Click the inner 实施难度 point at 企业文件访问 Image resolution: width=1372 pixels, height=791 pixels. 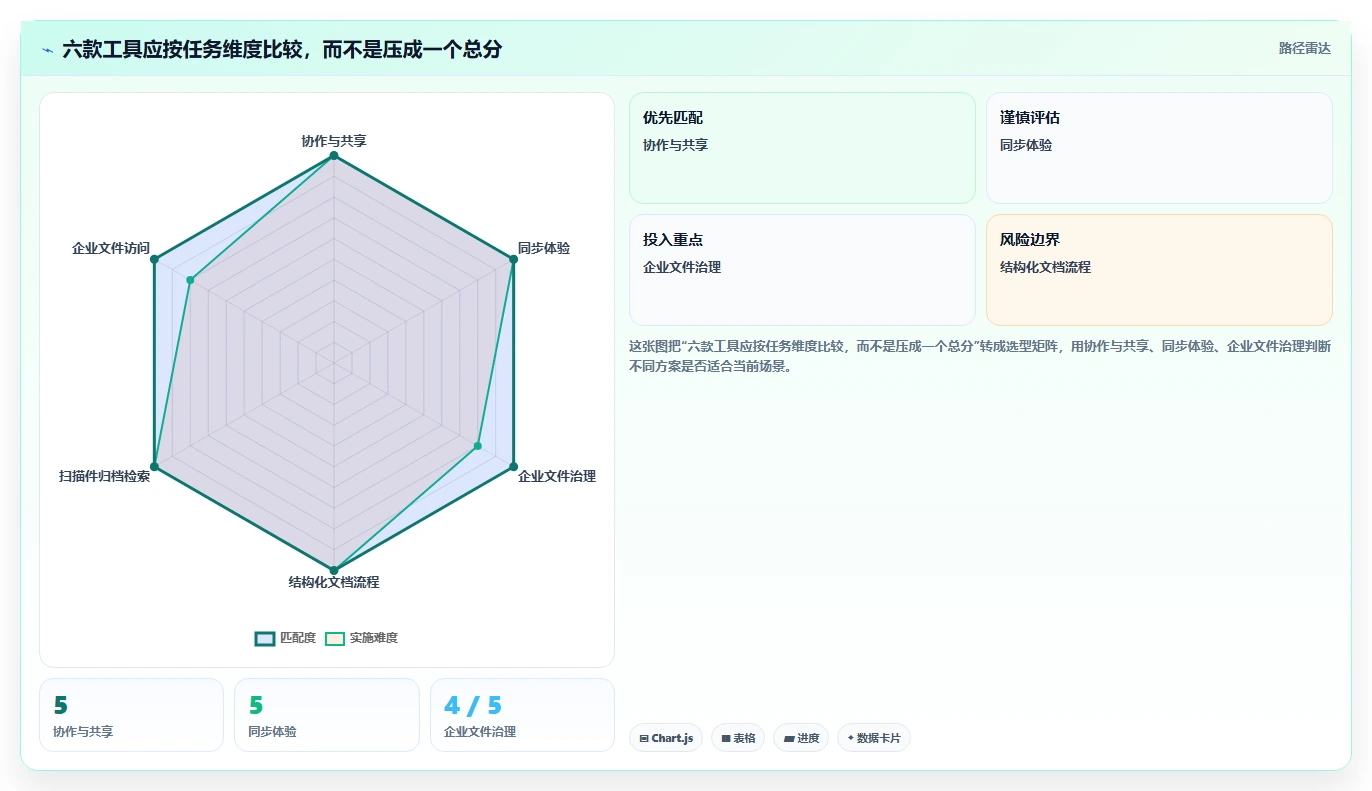pos(190,280)
